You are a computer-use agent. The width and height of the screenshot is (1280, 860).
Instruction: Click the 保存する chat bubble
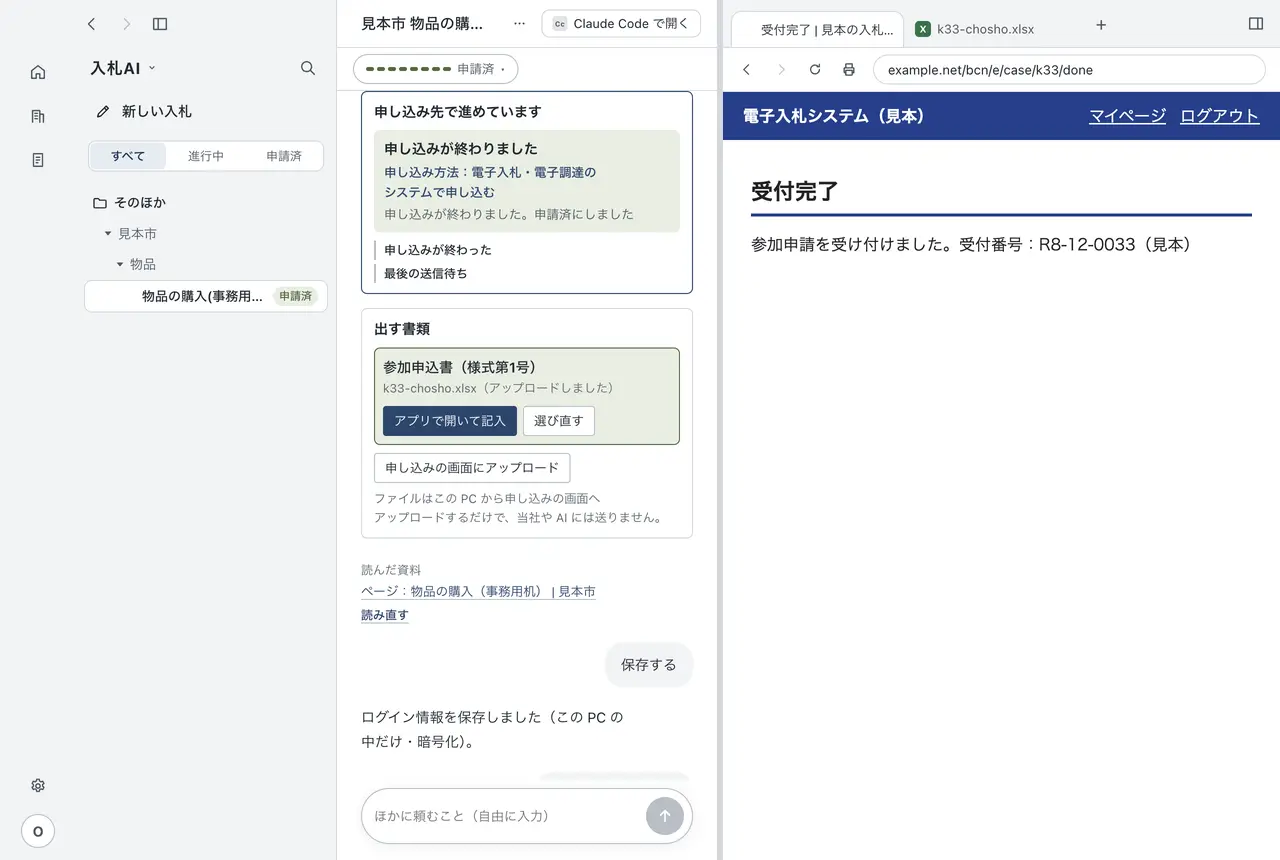tap(649, 665)
